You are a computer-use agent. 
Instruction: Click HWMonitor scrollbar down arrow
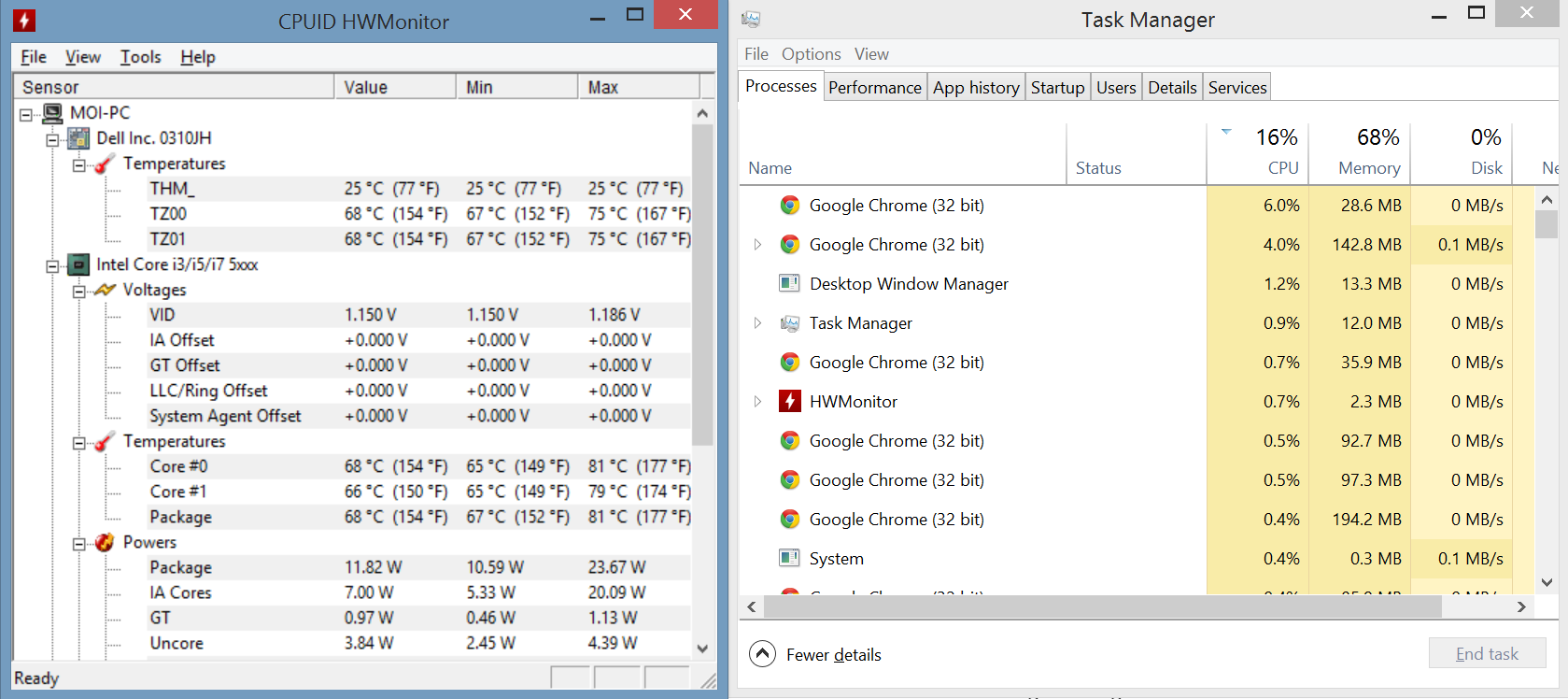point(702,648)
